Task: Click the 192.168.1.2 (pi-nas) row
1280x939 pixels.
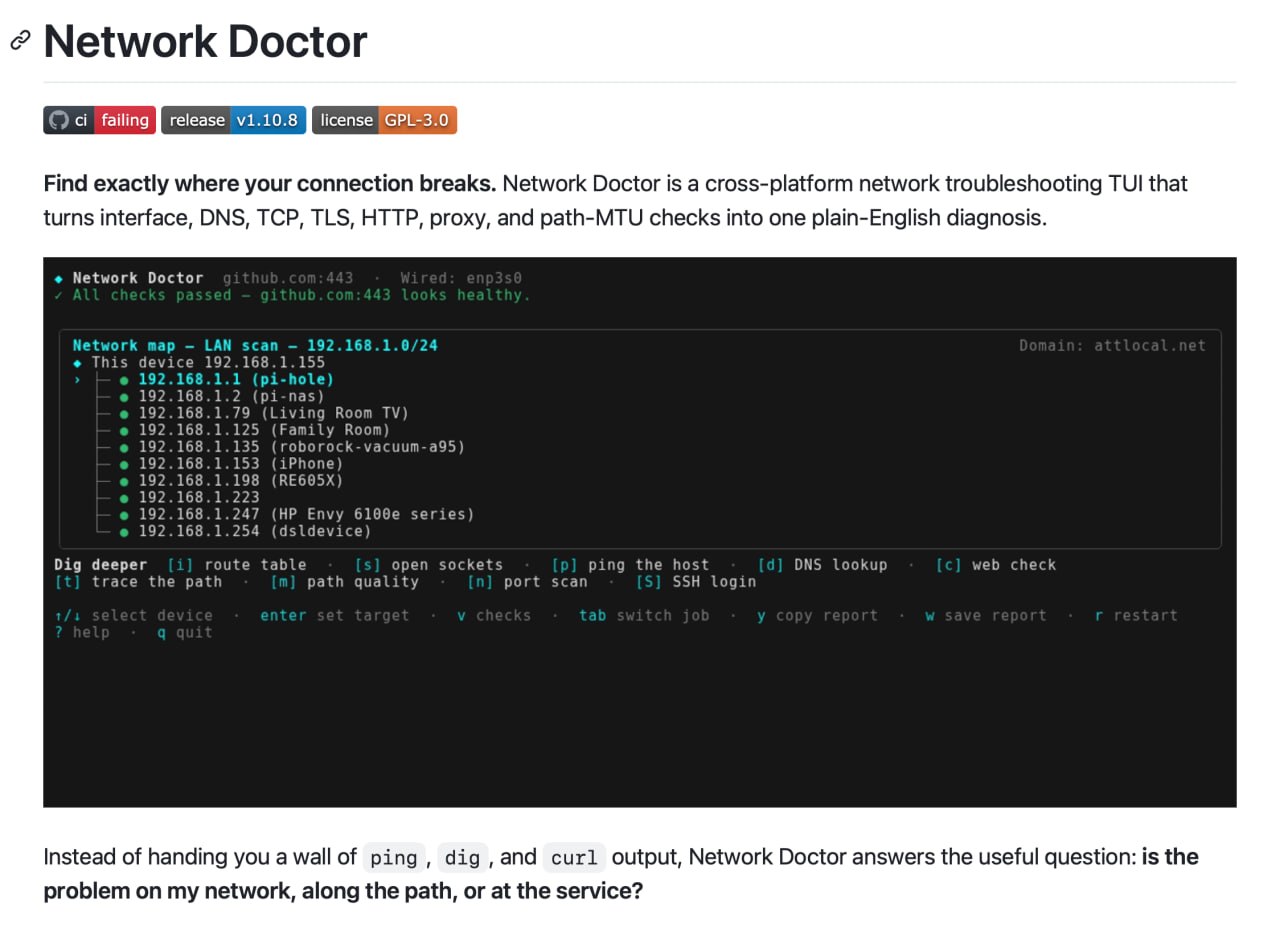Action: pyautogui.click(x=231, y=396)
